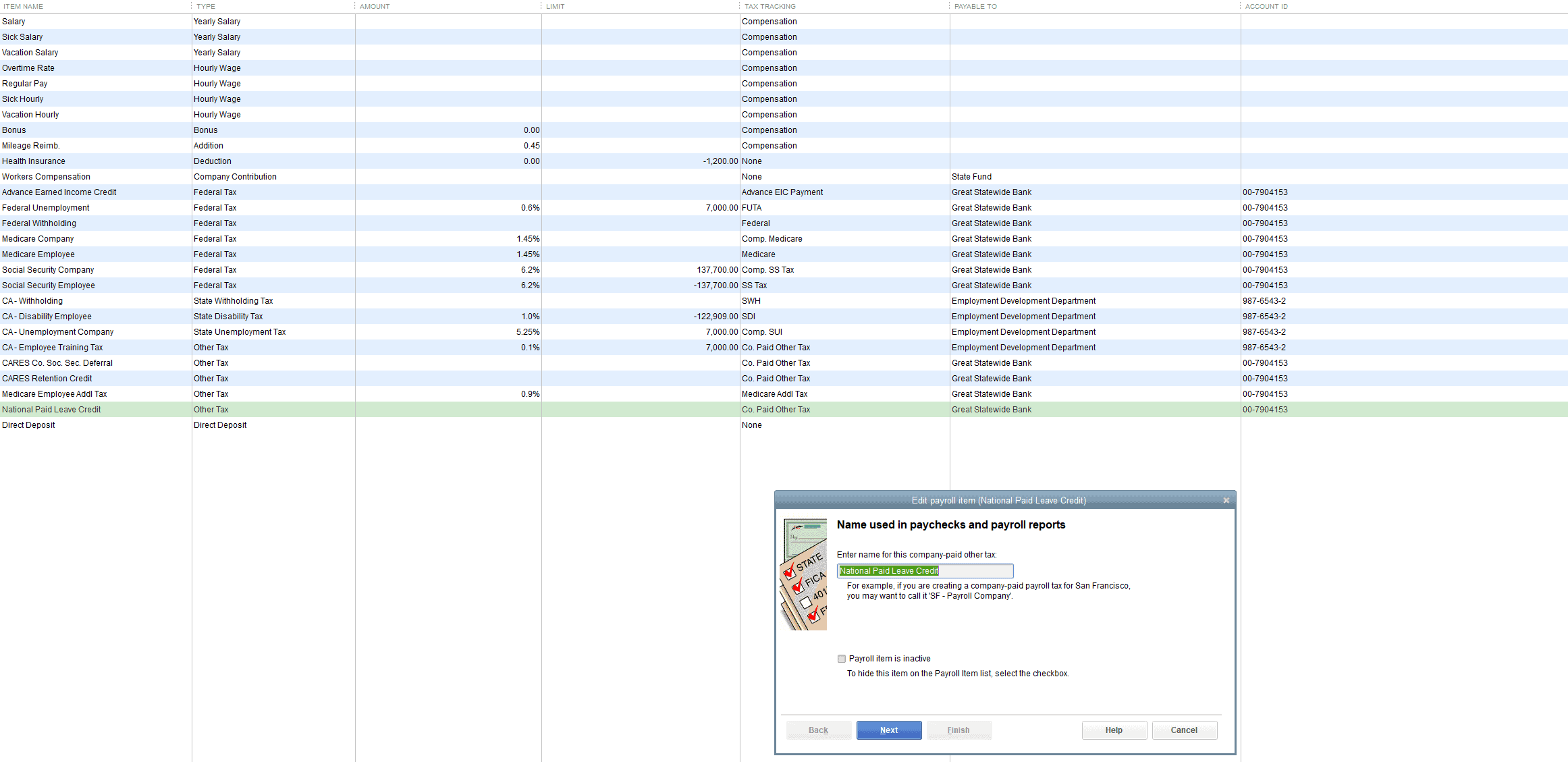
Task: Click the company-paid other tax name field
Action: pos(925,570)
